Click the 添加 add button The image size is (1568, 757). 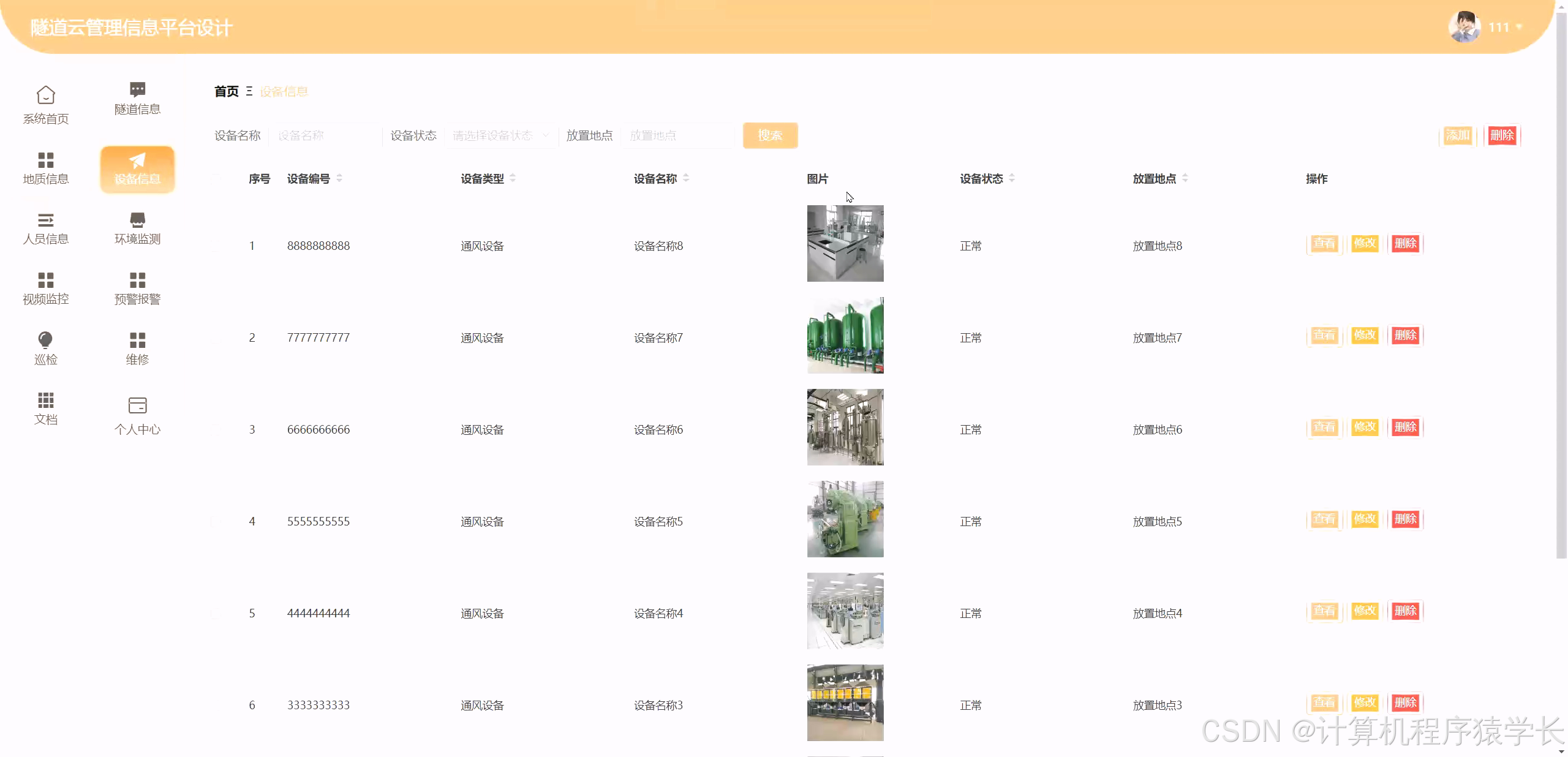point(1458,135)
